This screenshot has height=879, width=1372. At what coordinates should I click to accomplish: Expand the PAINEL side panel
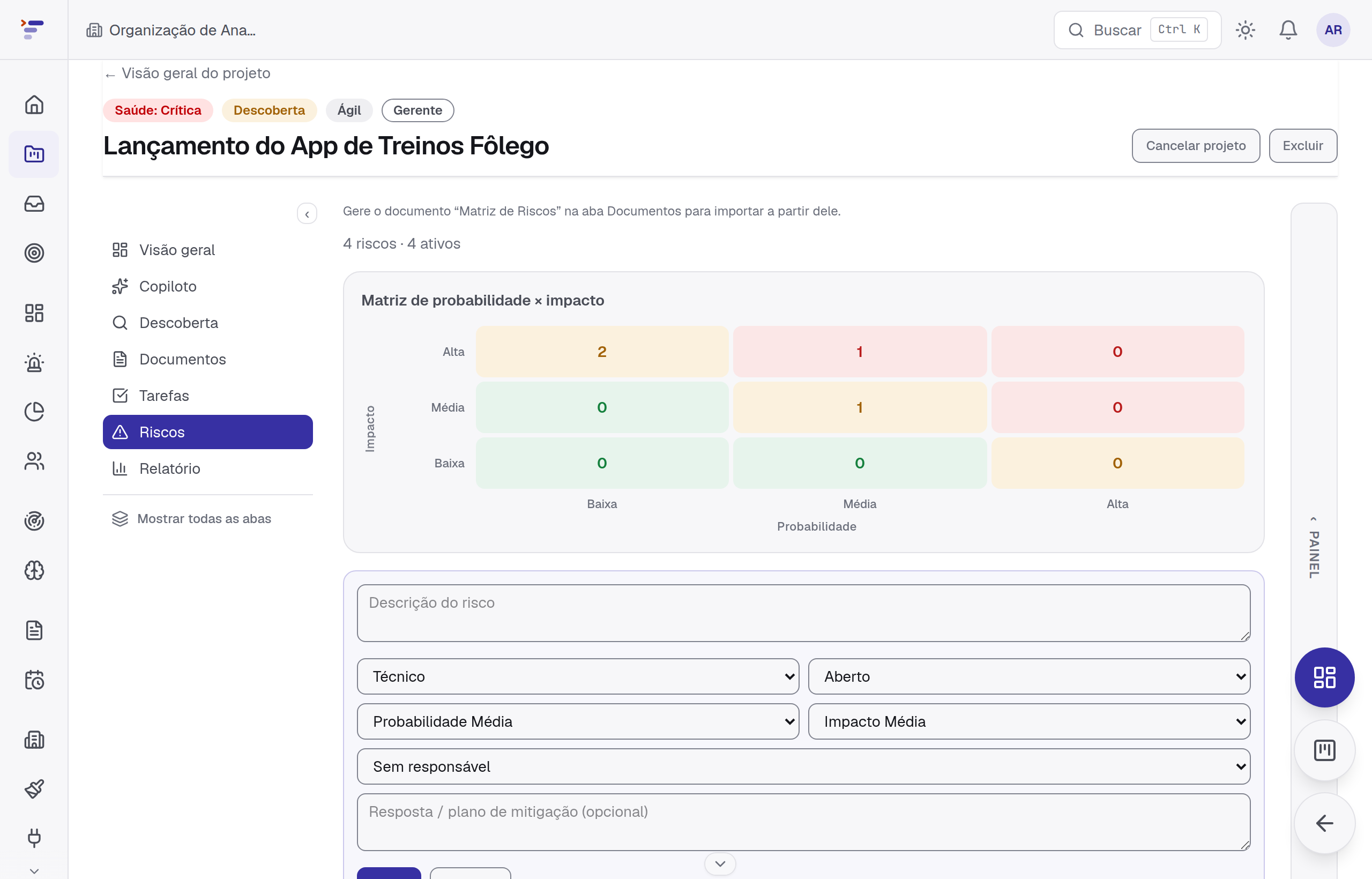1314,548
